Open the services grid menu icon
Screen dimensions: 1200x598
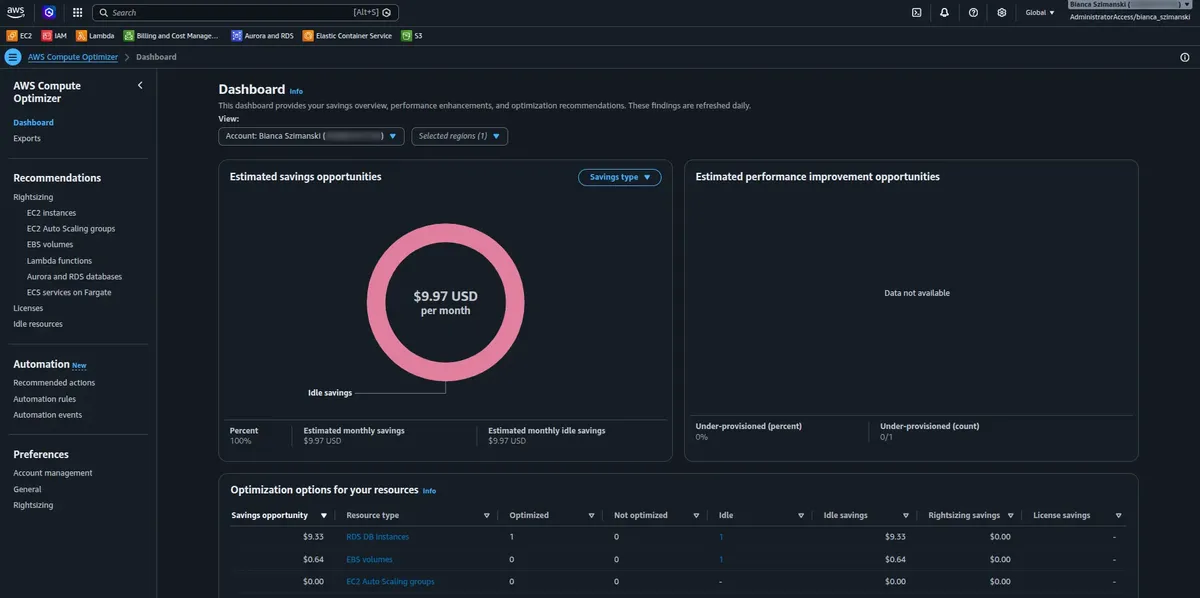(x=78, y=12)
